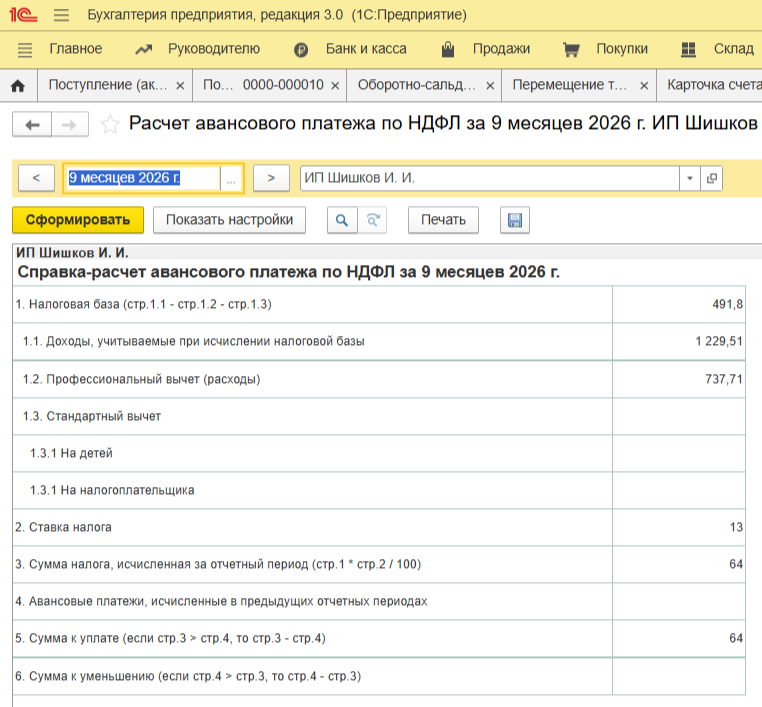Viewport: 762px width, 707px height.
Task: Select row 6. Сумма к уменьшению
Action: click(x=188, y=676)
